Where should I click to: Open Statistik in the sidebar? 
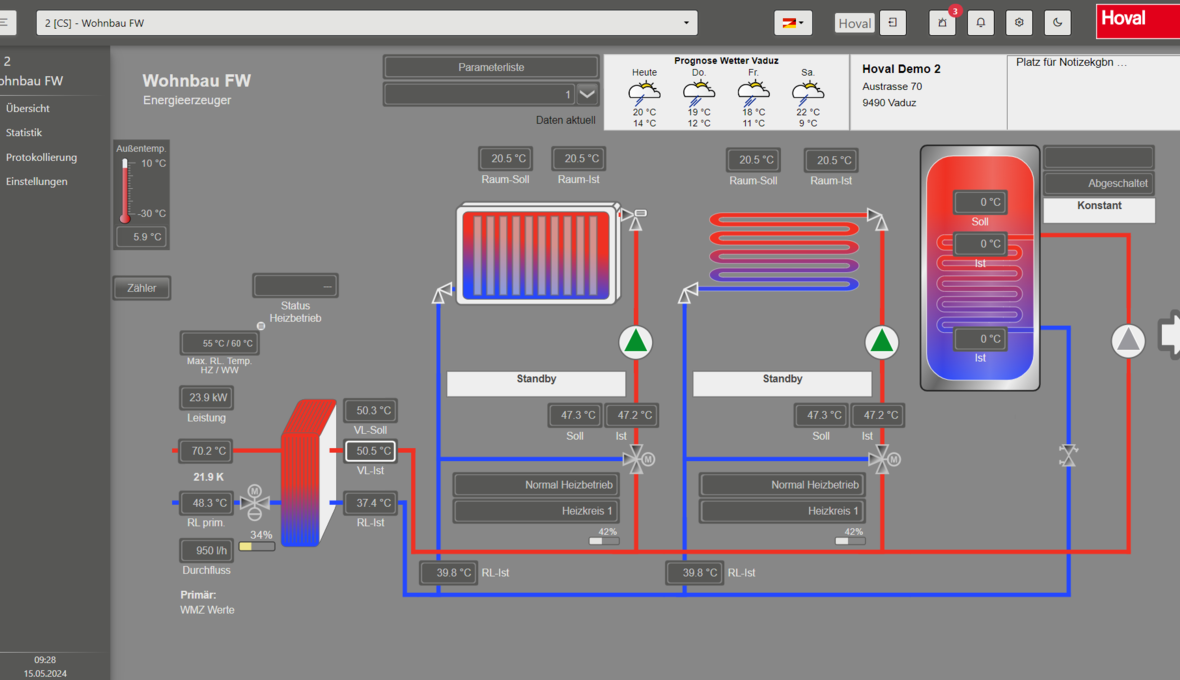point(24,133)
